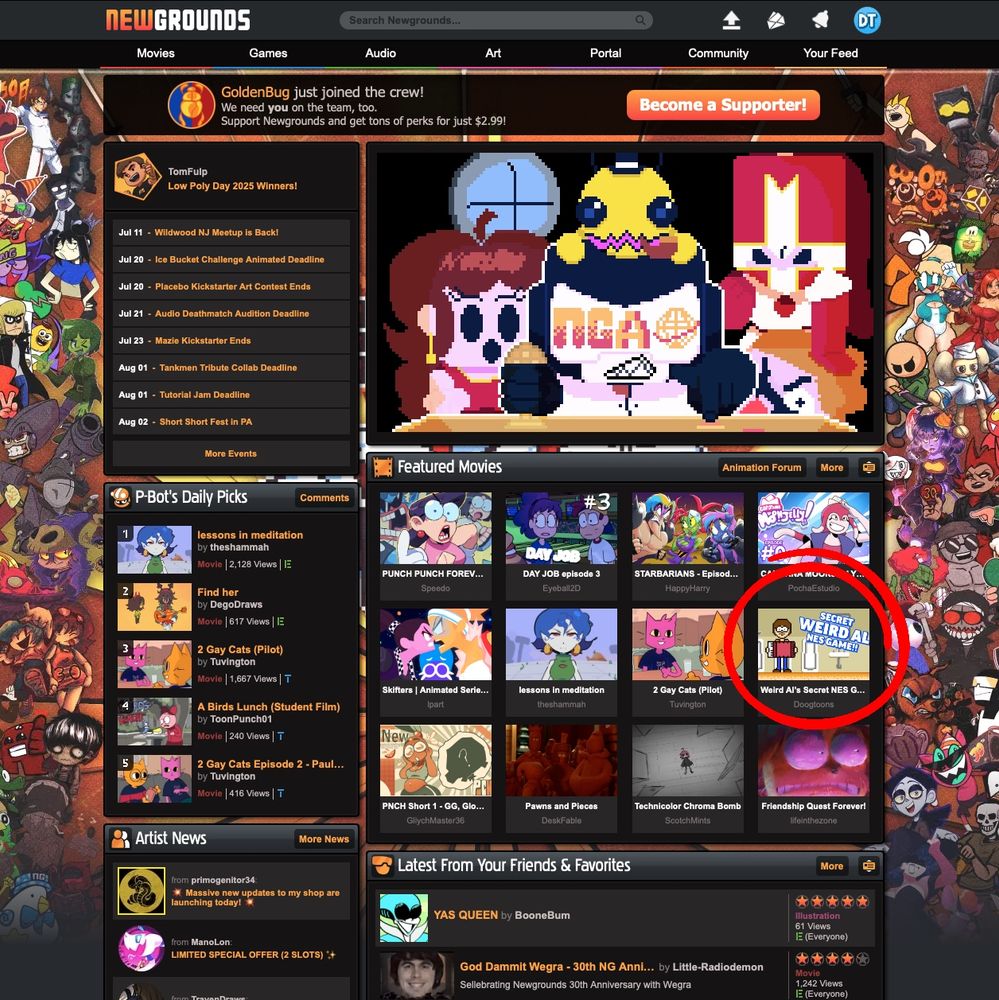This screenshot has height=1000, width=999.
Task: Open the Animation Forum button
Action: click(762, 467)
